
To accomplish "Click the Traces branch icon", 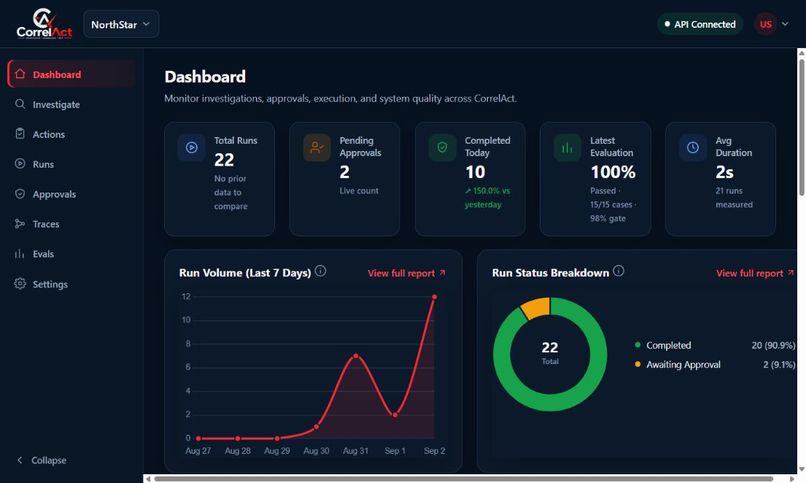I will (20, 224).
